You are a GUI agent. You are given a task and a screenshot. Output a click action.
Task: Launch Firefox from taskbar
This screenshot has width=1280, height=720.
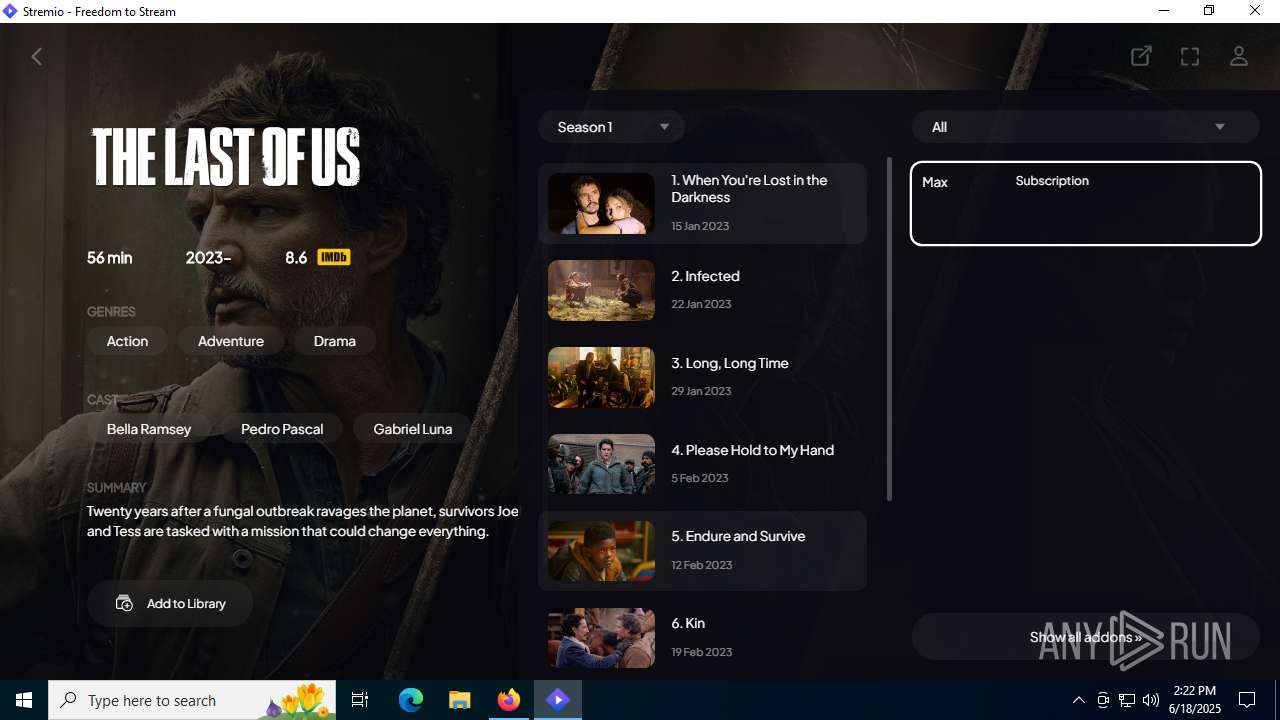point(509,700)
